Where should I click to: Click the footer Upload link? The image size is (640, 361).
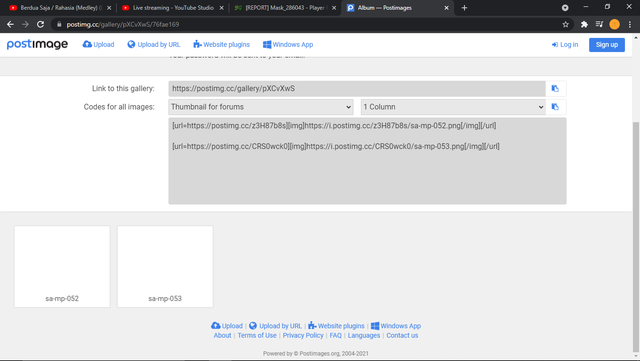(227, 326)
